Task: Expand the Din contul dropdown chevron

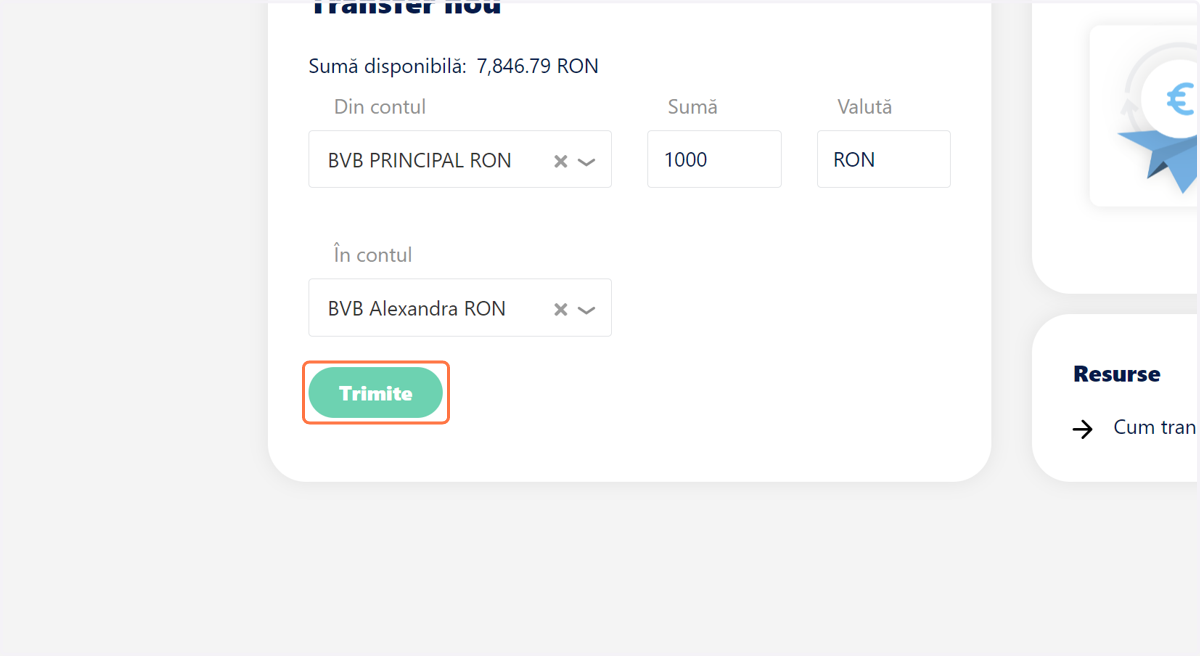Action: (587, 162)
